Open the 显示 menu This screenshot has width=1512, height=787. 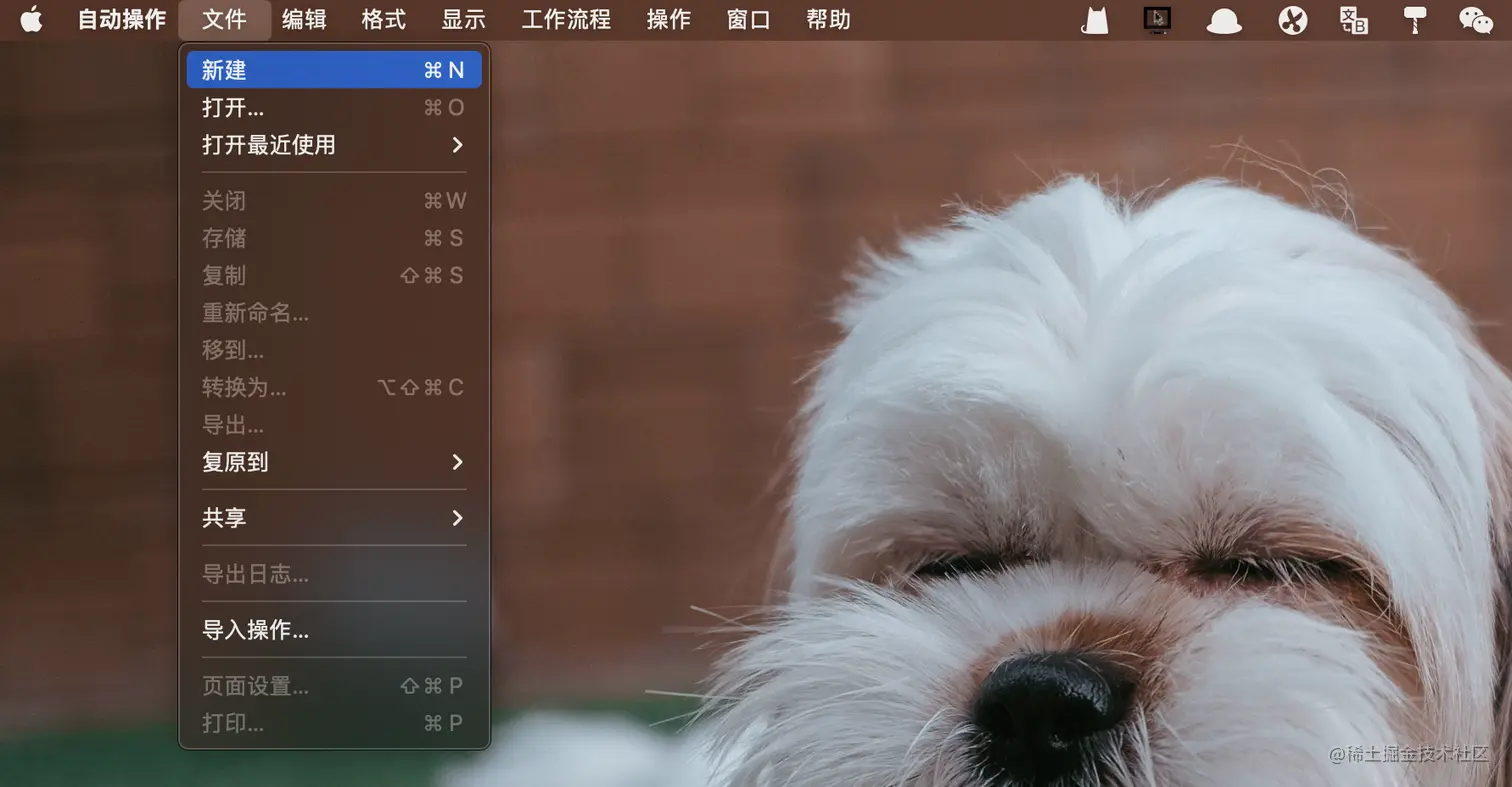click(x=464, y=19)
